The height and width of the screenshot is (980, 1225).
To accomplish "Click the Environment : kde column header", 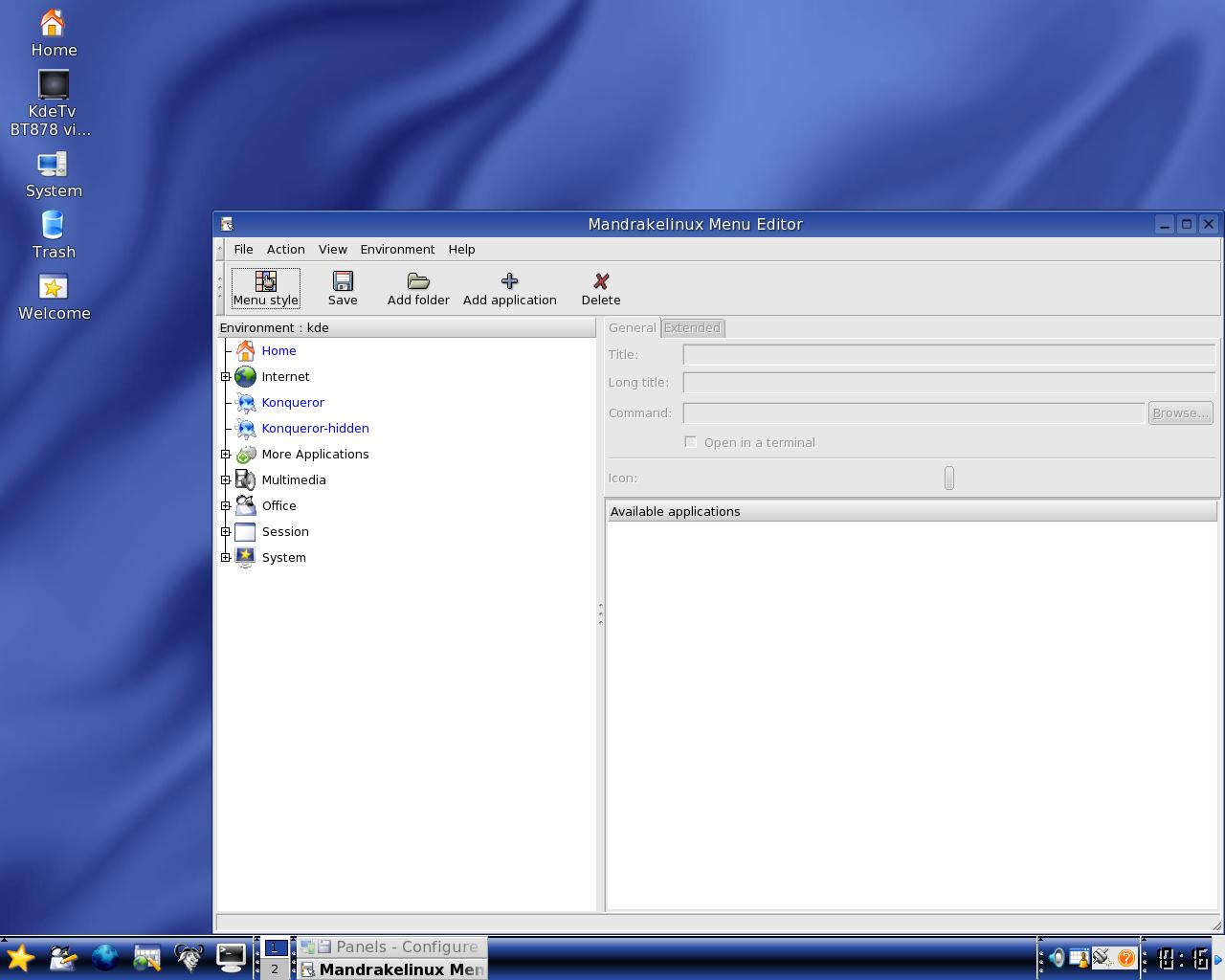I will [x=406, y=327].
